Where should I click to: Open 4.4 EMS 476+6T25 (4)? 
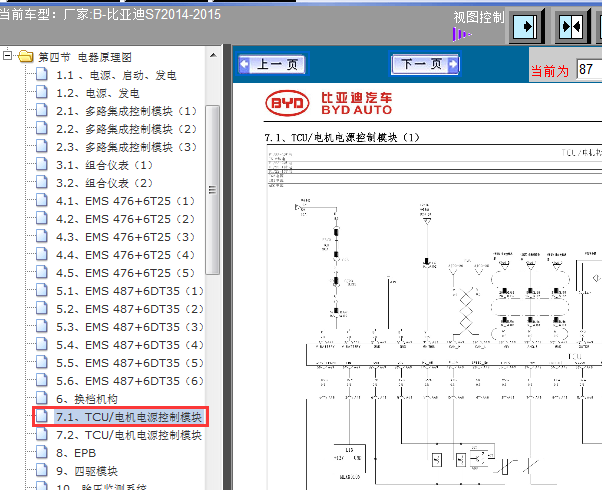tap(126, 255)
